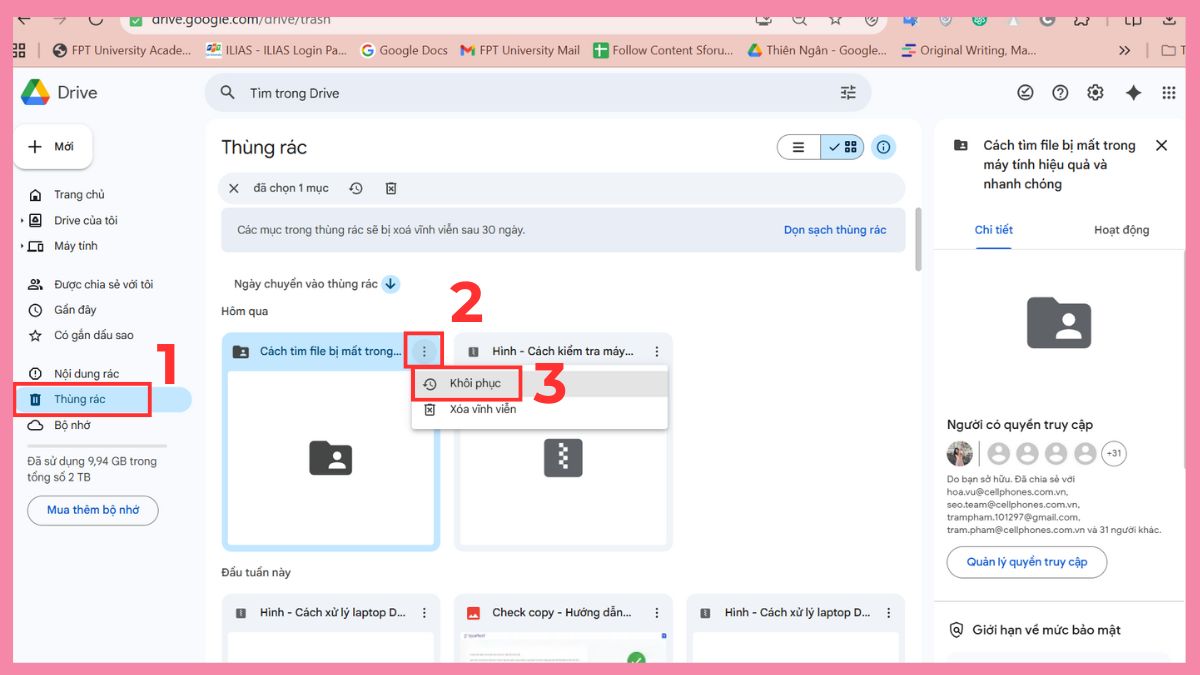Image resolution: width=1200 pixels, height=675 pixels.
Task: Open 'Được chia sẻ với tôi' in sidebar
Action: coord(104,284)
